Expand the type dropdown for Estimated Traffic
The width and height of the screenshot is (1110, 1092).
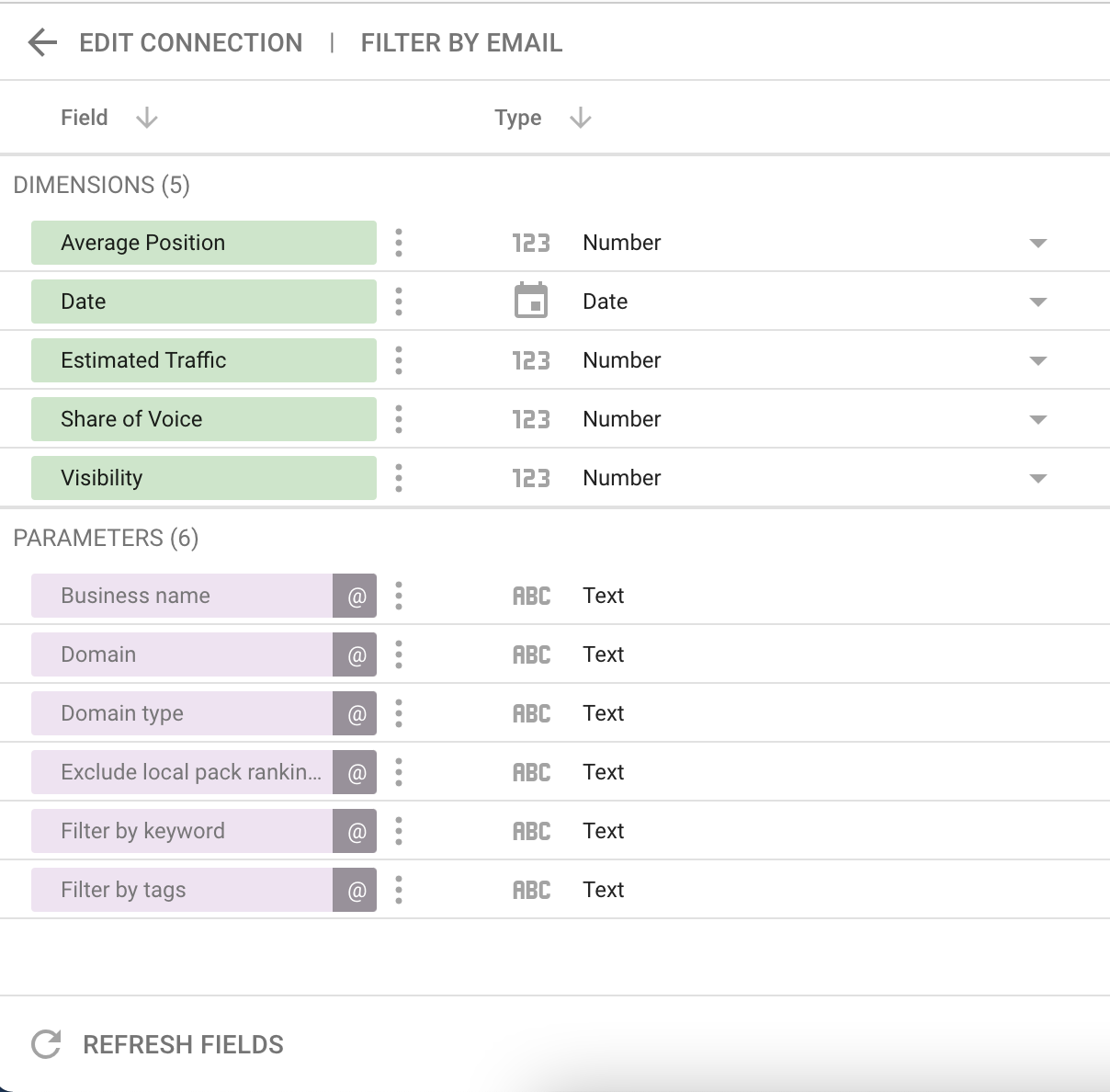tap(1037, 360)
